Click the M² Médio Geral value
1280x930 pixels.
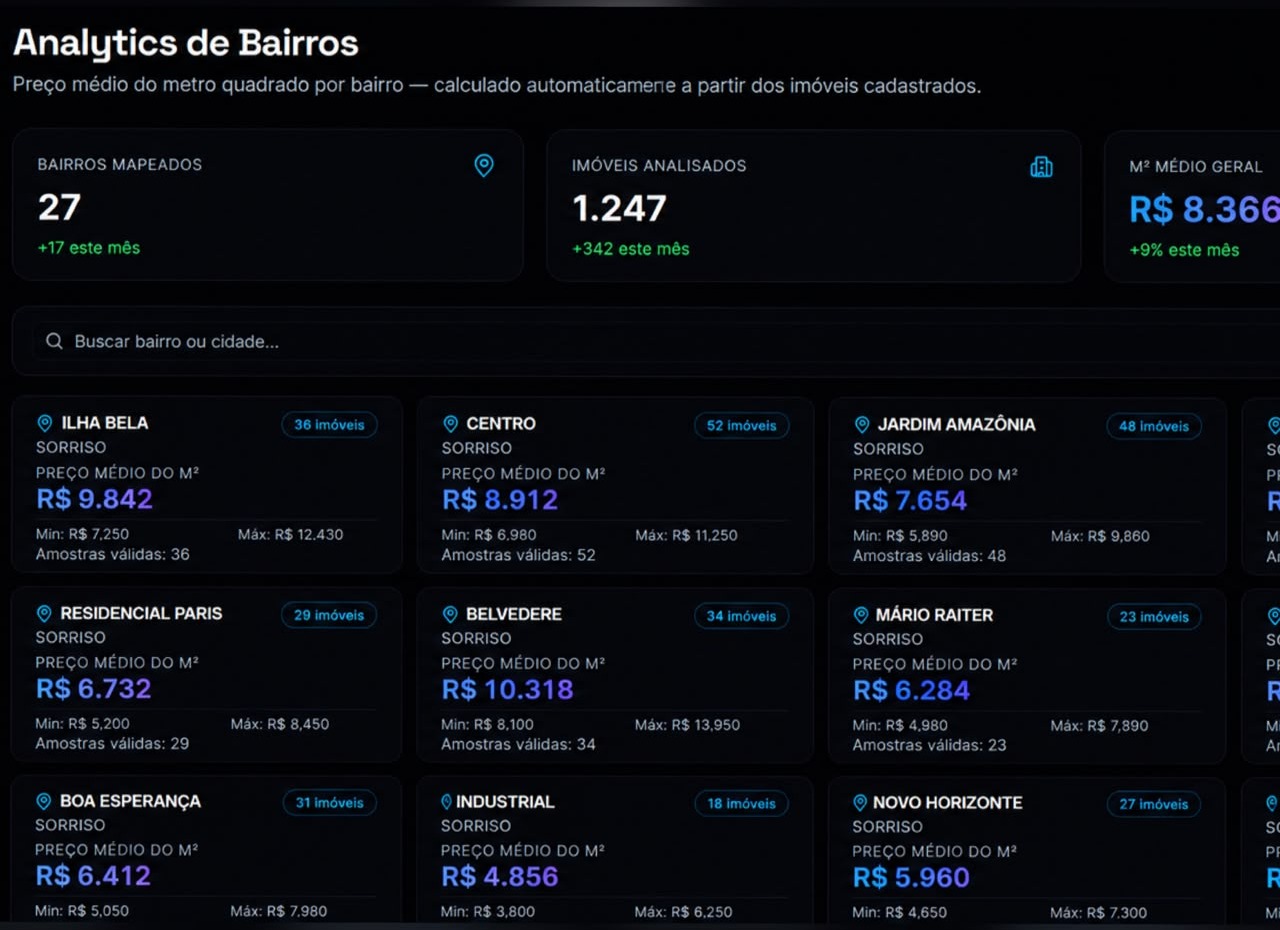pos(1204,209)
